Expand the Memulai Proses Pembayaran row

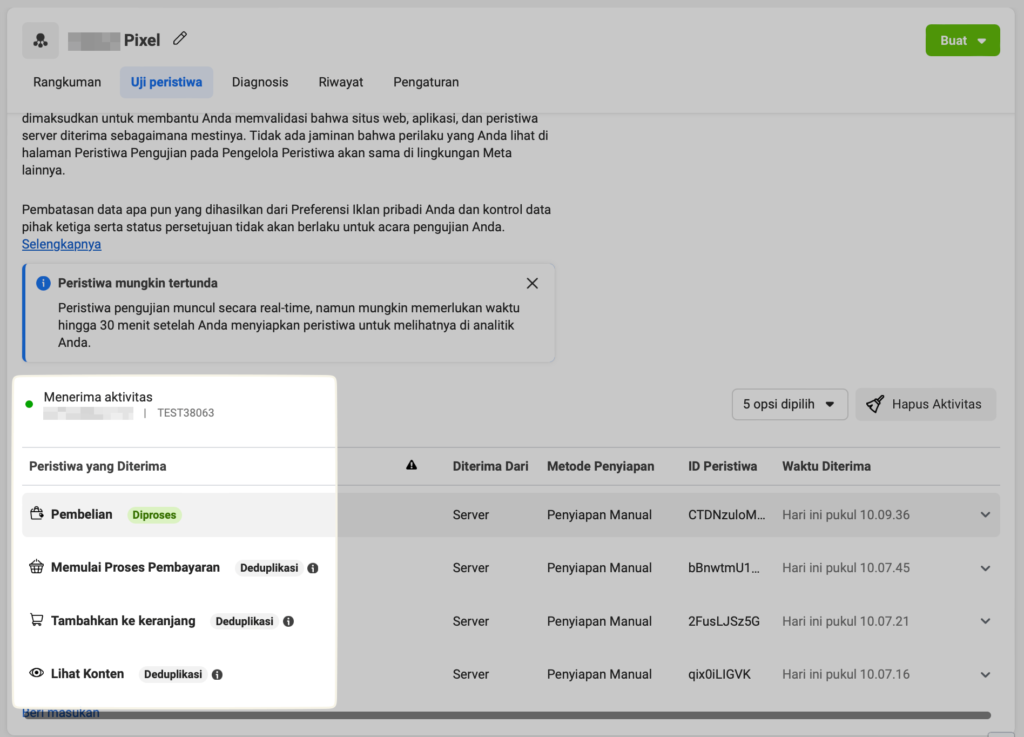click(985, 568)
